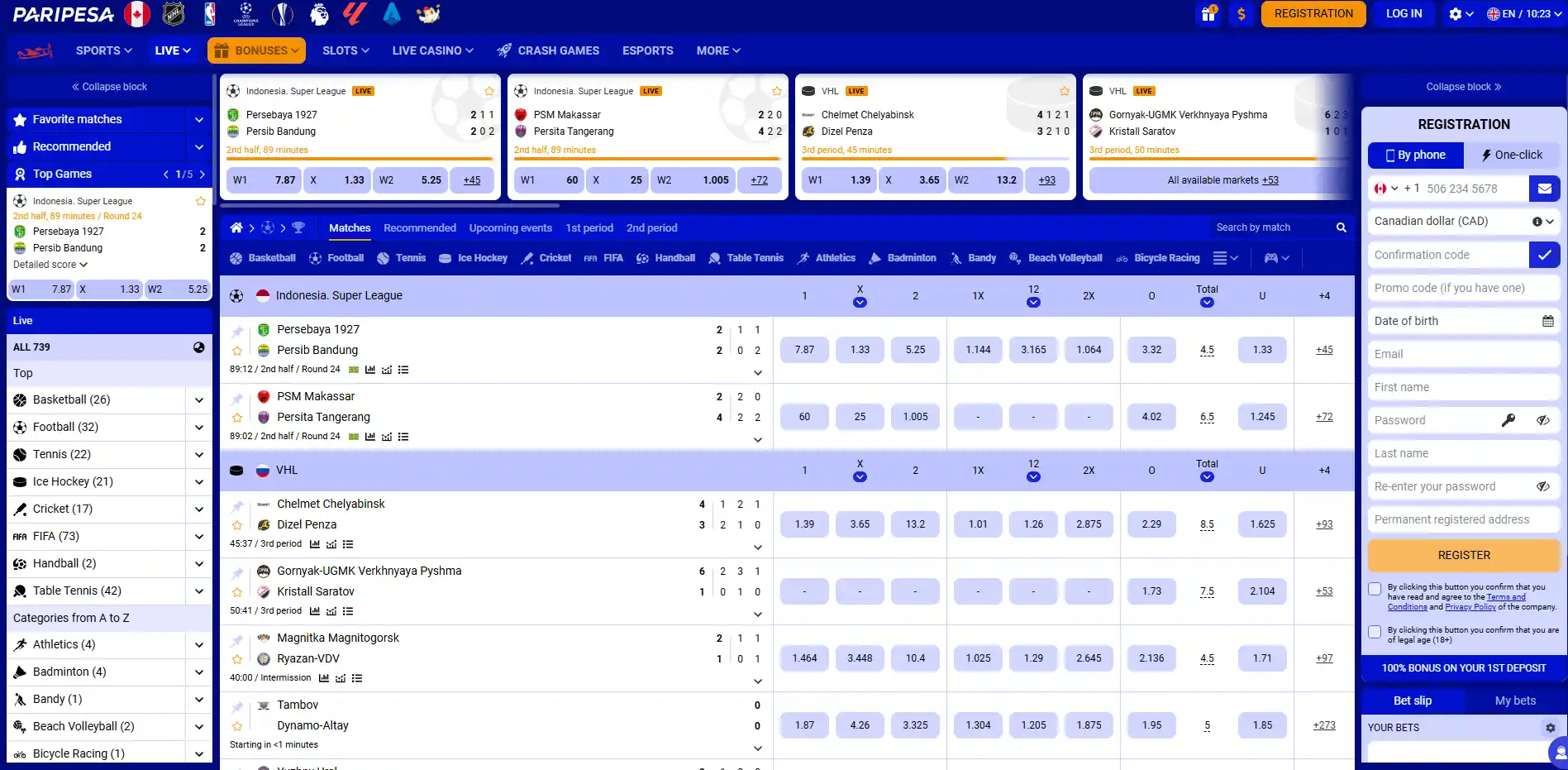Open the Canadian dollar (CAD) currency dropdown
1568x770 pixels.
pos(1464,222)
